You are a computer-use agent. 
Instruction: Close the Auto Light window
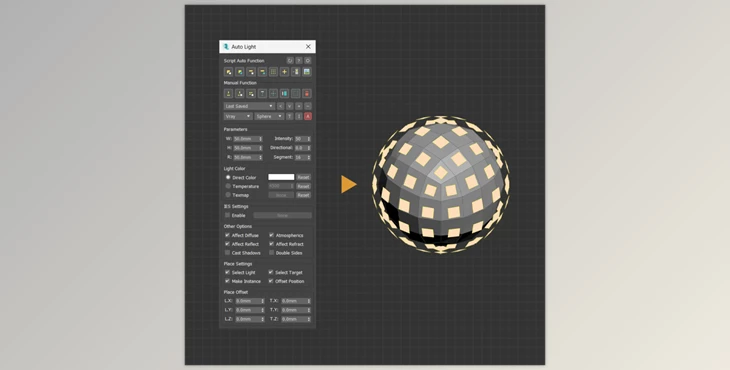click(x=308, y=47)
